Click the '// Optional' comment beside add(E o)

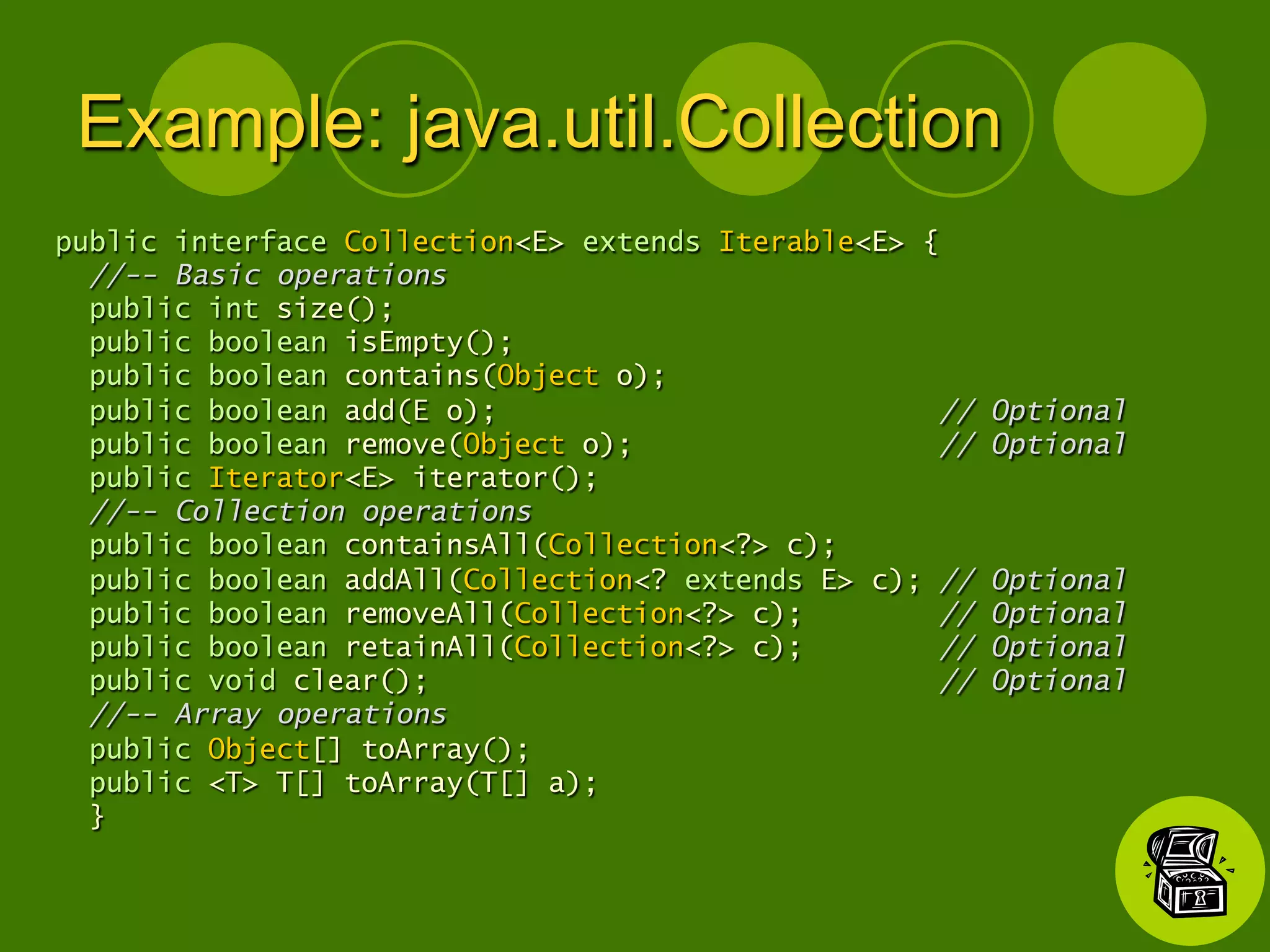click(1033, 411)
